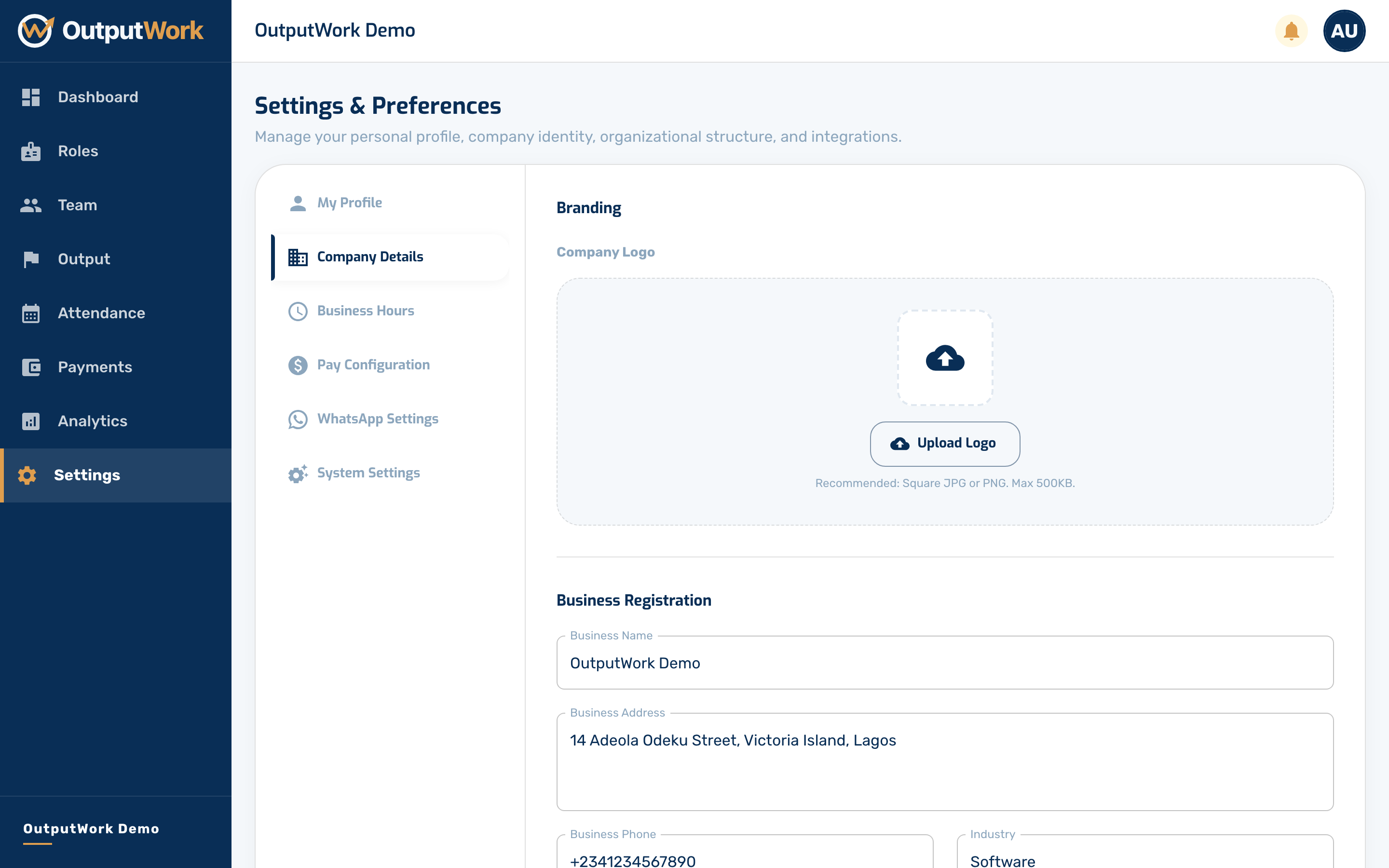The height and width of the screenshot is (868, 1389).
Task: Click the Company Details building icon
Action: coord(298,257)
